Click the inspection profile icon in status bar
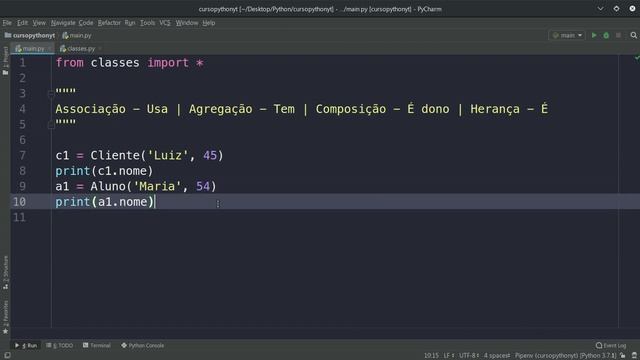This screenshot has height=360, width=640. point(635,356)
